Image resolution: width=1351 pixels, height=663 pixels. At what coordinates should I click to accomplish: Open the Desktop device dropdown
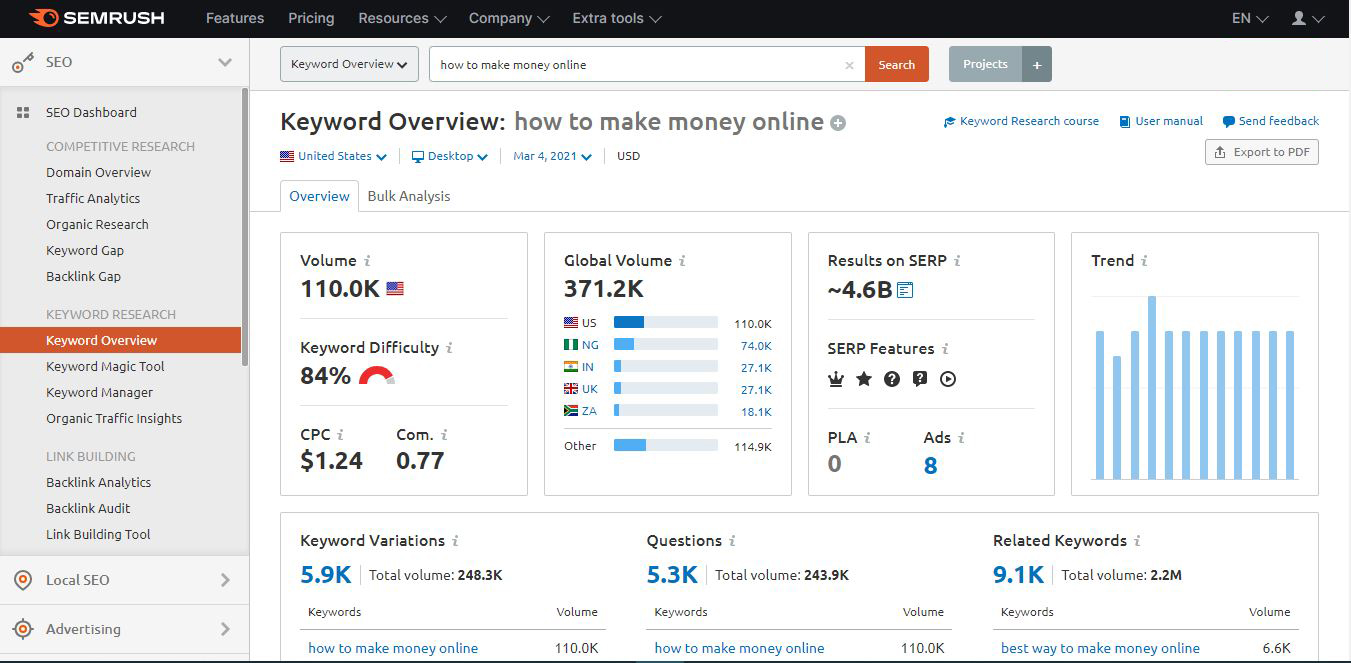tap(450, 156)
